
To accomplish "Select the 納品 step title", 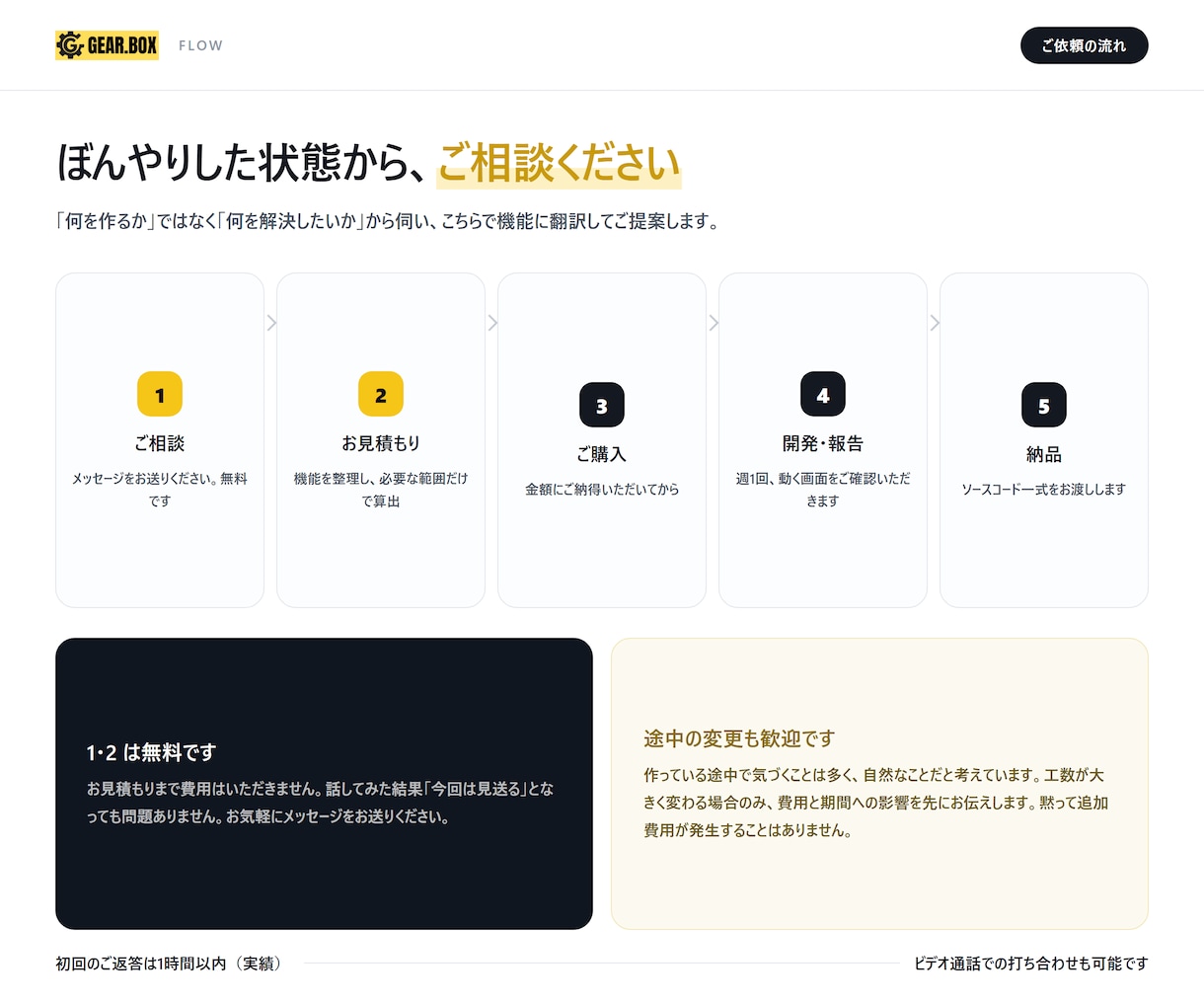I will (1044, 454).
